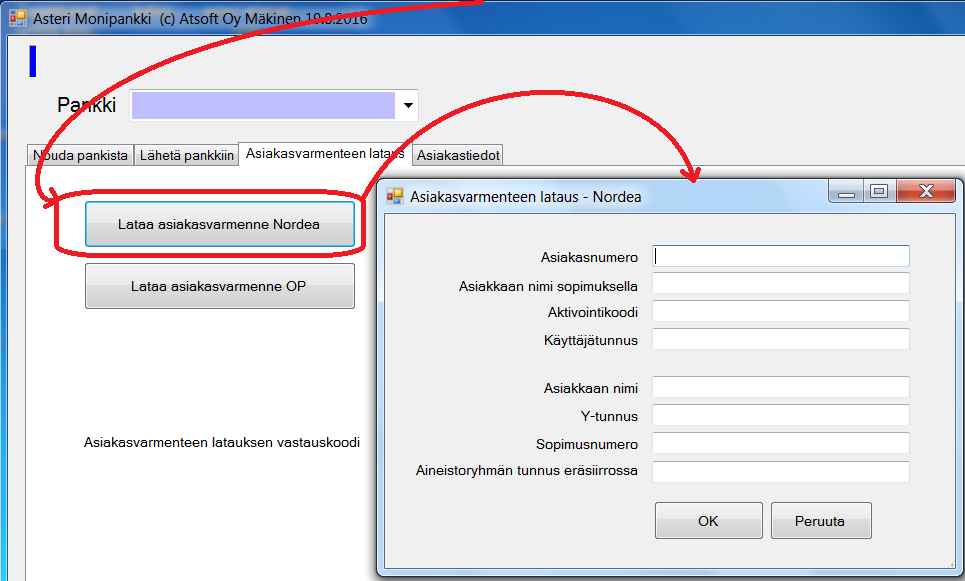This screenshot has height=581, width=965.
Task: Click Lataa asiakasvarmenne Nordea button
Action: click(x=220, y=224)
